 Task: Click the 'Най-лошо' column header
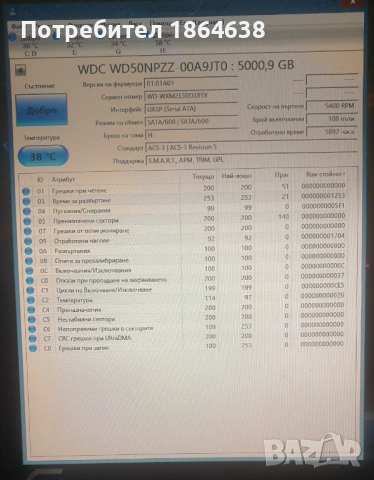pos(237,175)
